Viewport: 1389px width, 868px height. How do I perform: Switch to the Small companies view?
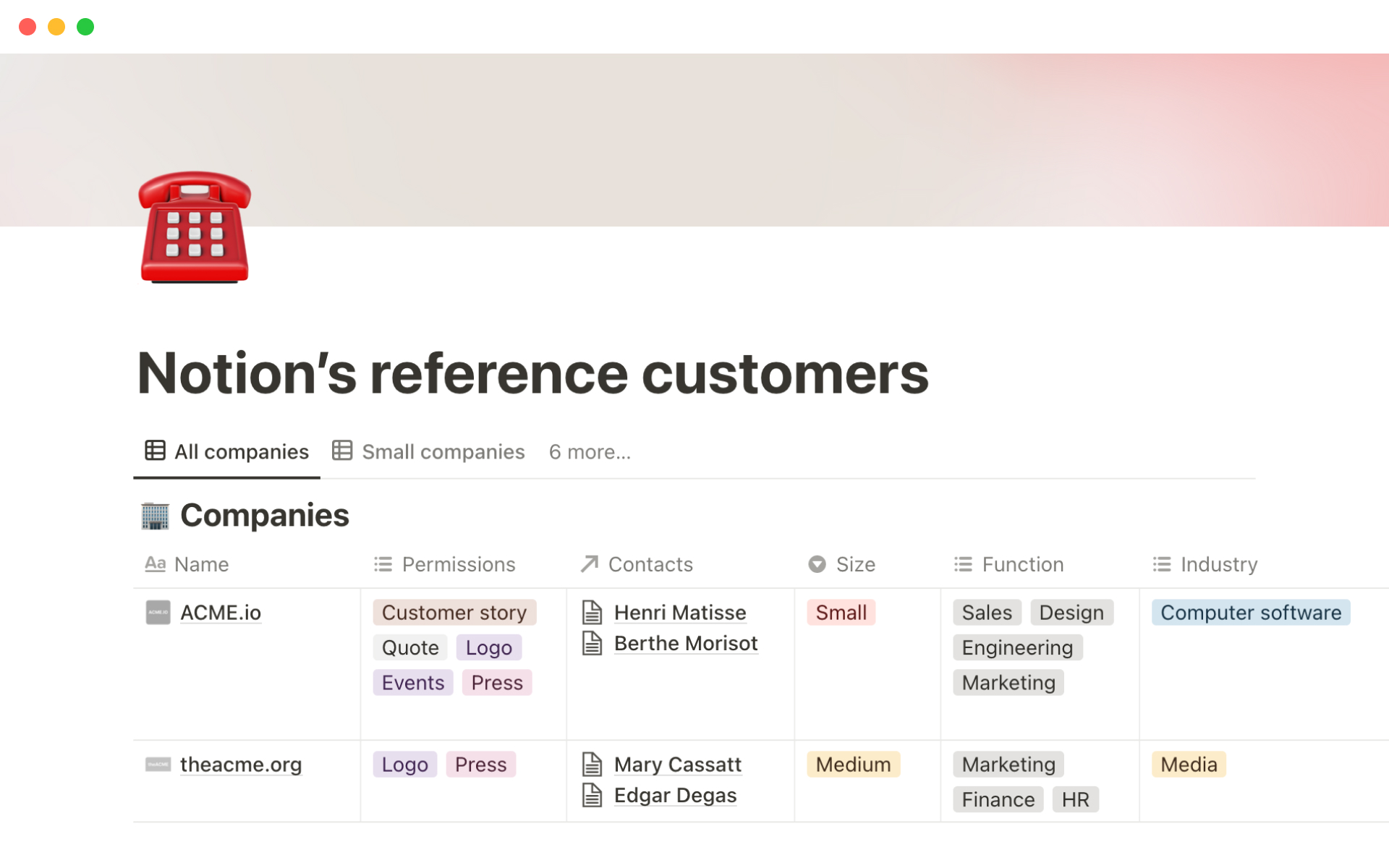point(443,451)
